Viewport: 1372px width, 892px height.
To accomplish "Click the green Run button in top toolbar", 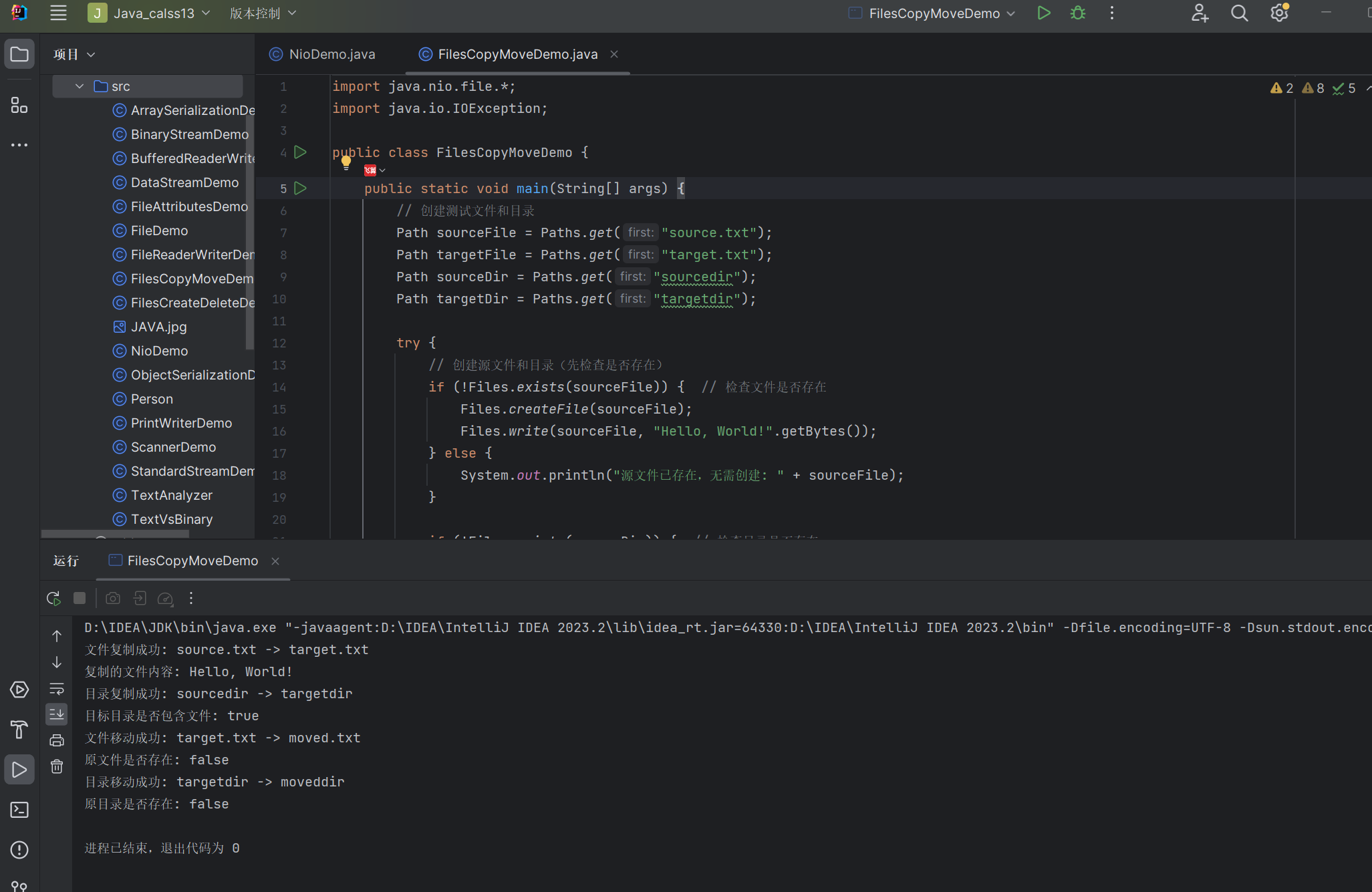I will 1043,13.
